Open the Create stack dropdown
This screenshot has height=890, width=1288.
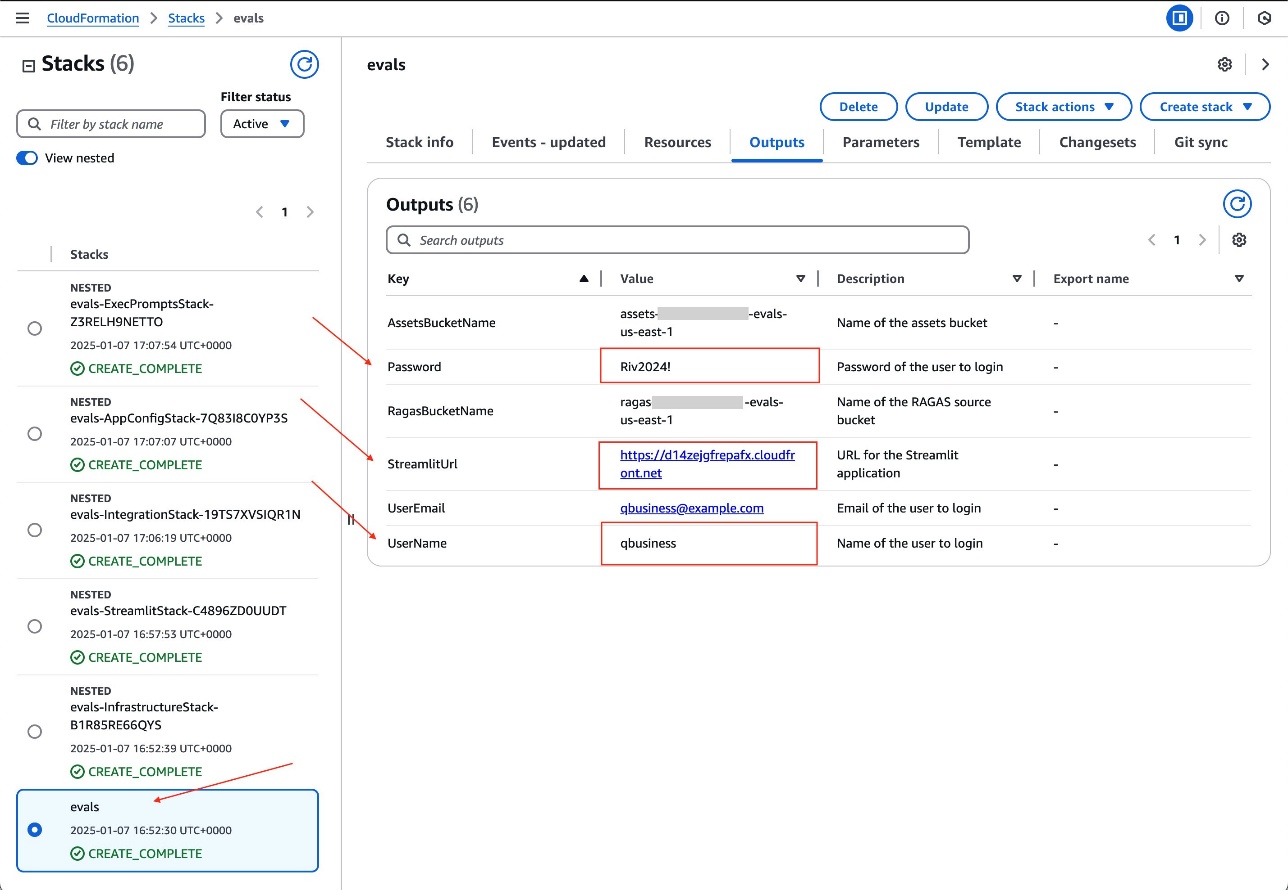(x=1205, y=107)
